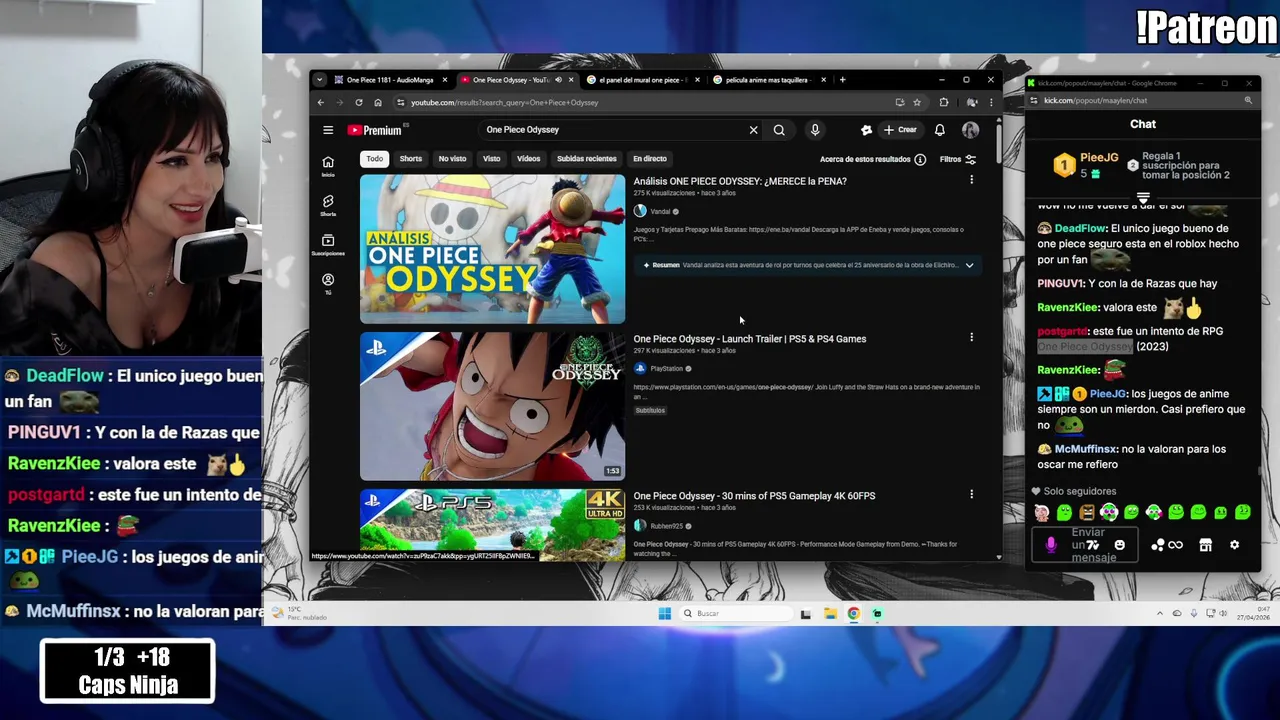Open PieeJG leaderboard entry in Kick chat
The image size is (1280, 720).
tap(1087, 165)
